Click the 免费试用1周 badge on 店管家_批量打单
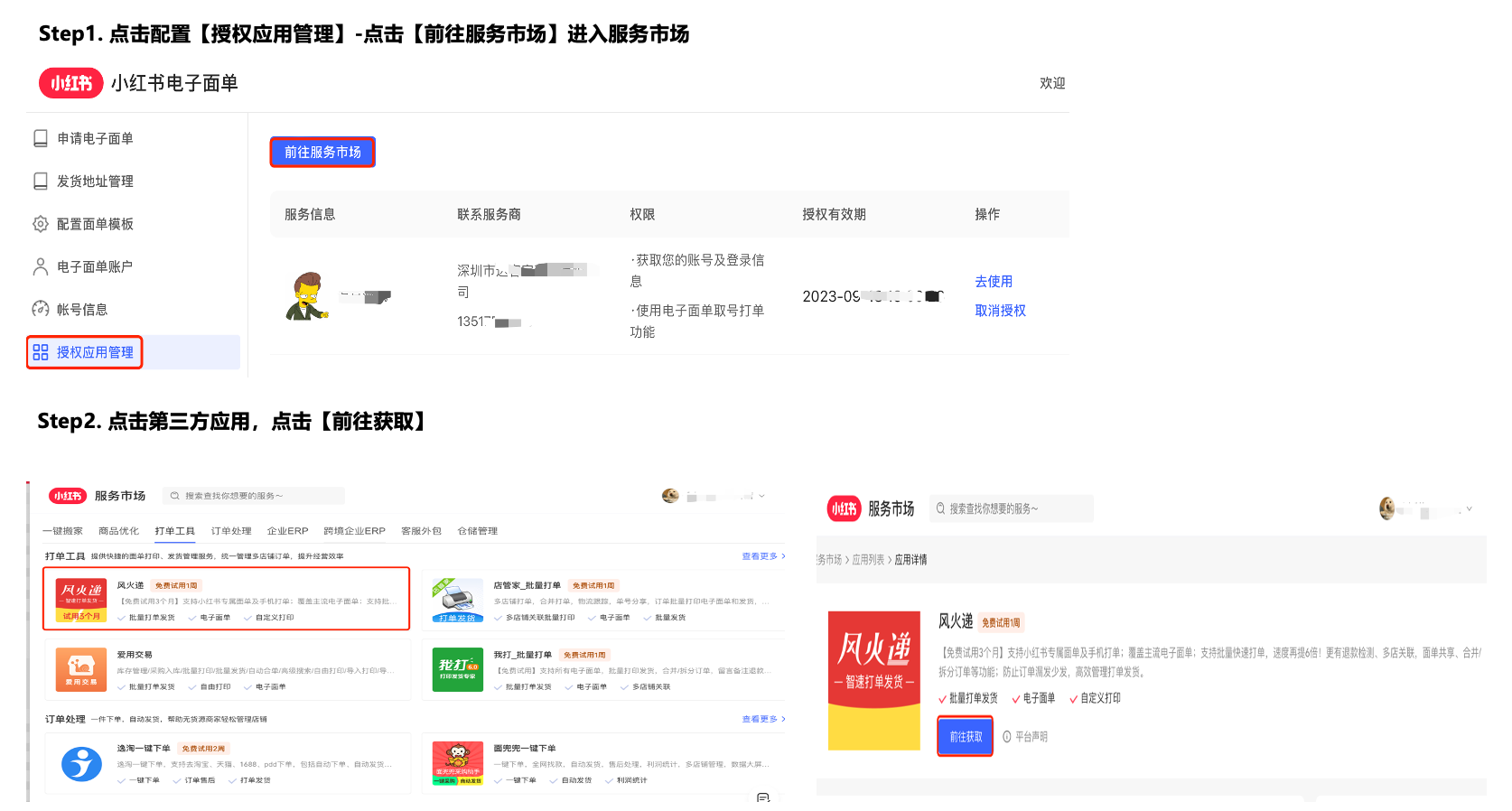Image resolution: width=1512 pixels, height=811 pixels. coord(593,586)
